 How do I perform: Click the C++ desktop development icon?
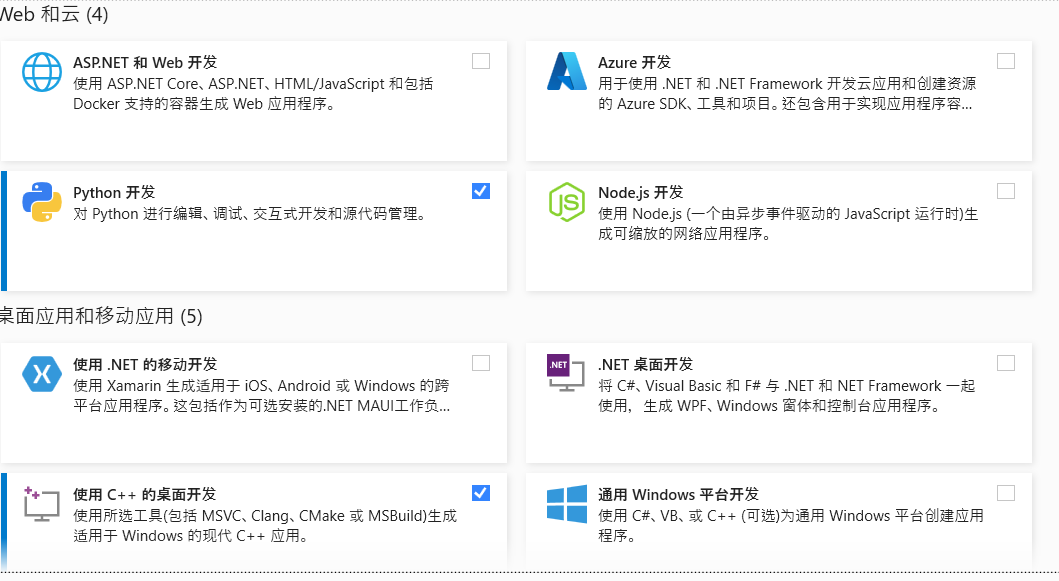coord(41,503)
